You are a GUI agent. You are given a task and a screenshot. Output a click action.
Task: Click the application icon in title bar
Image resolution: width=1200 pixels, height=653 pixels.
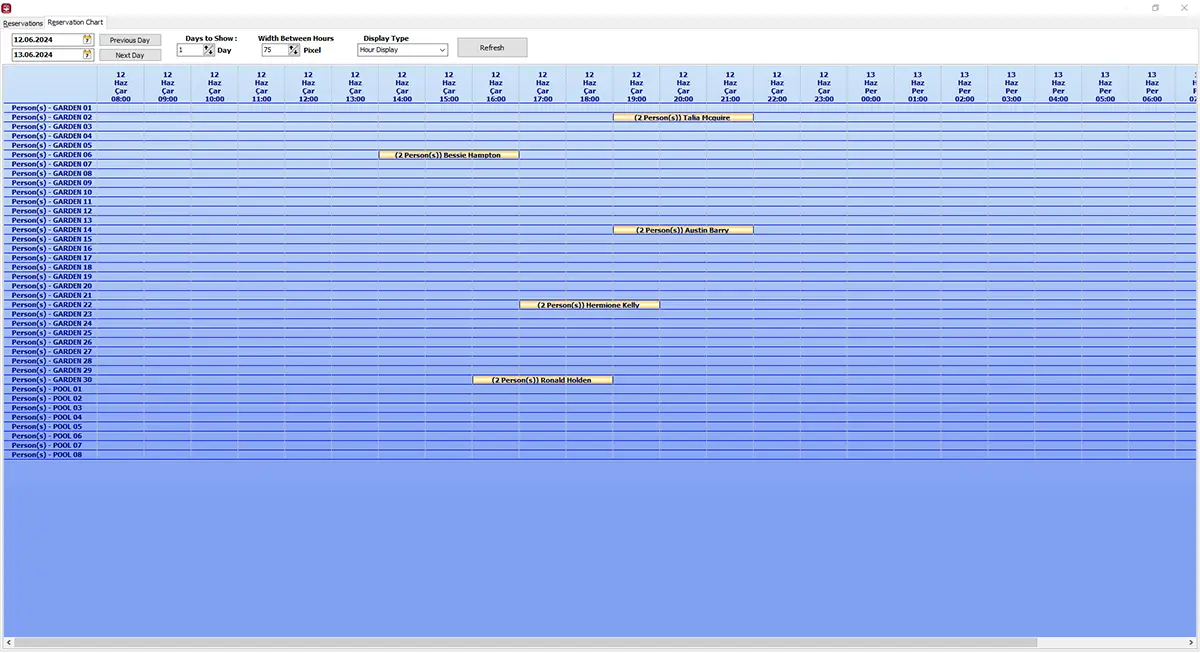pos(6,8)
